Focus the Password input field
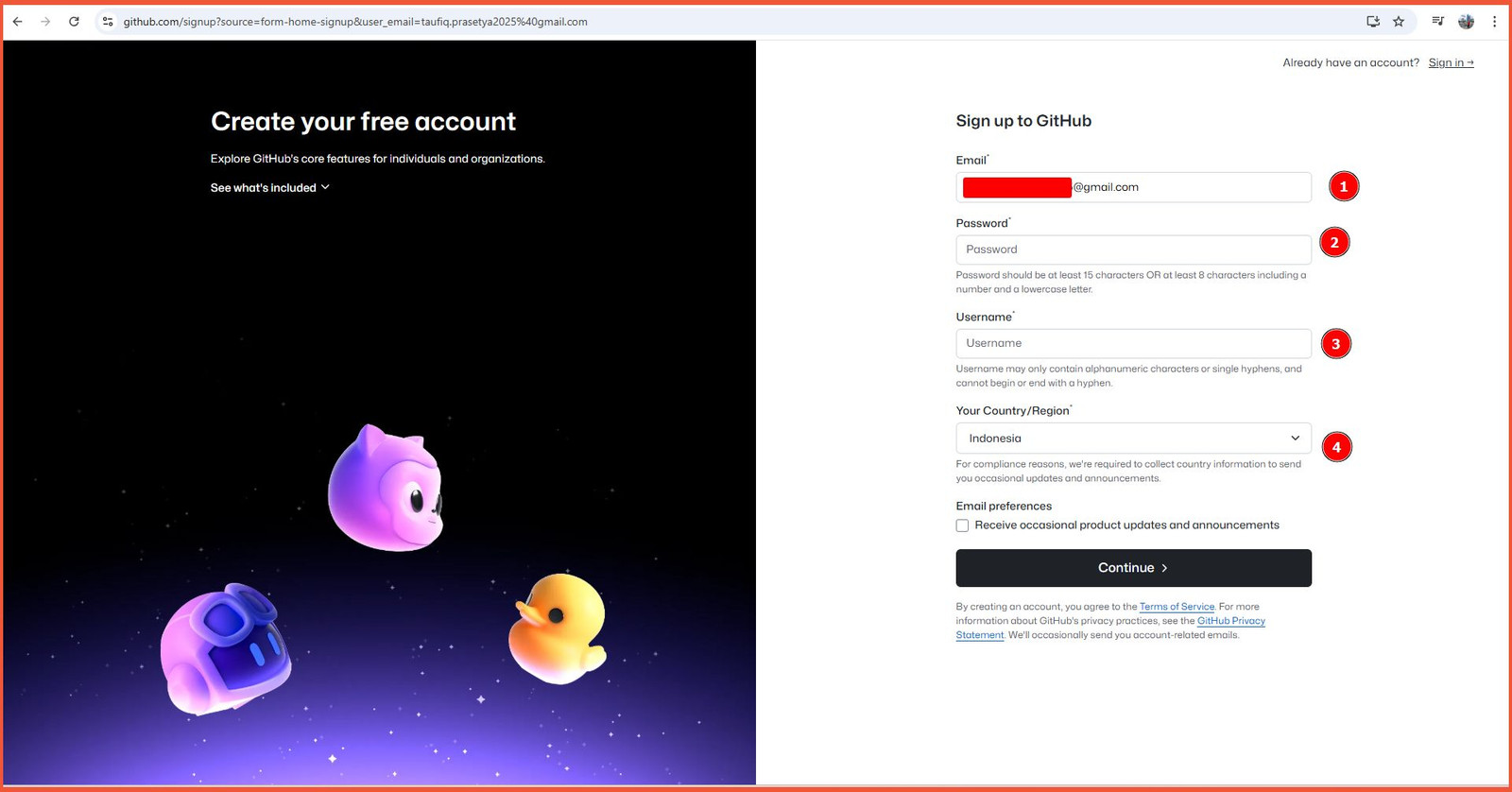The height and width of the screenshot is (792, 1512). click(1133, 250)
